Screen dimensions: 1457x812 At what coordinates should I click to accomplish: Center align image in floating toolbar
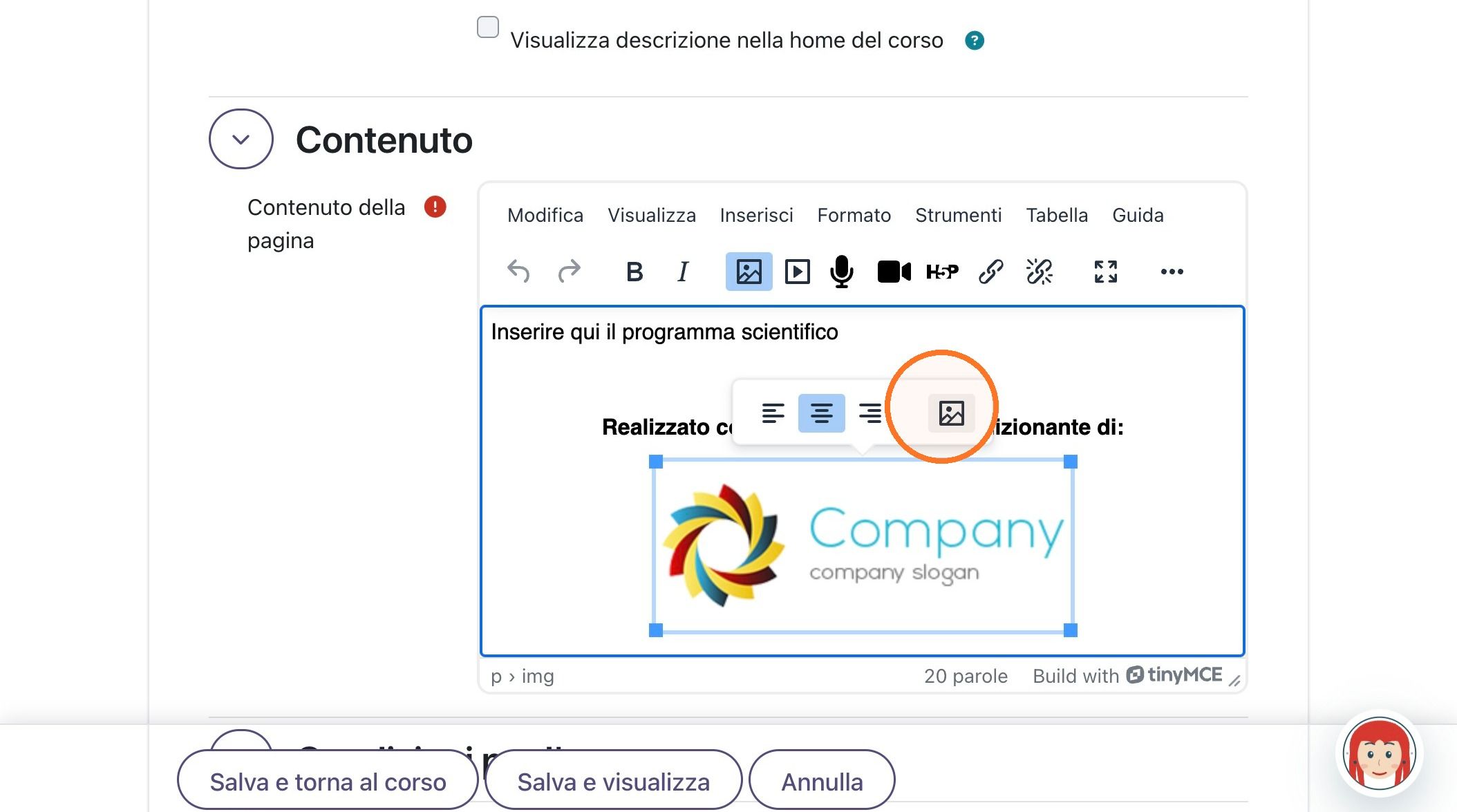click(821, 413)
